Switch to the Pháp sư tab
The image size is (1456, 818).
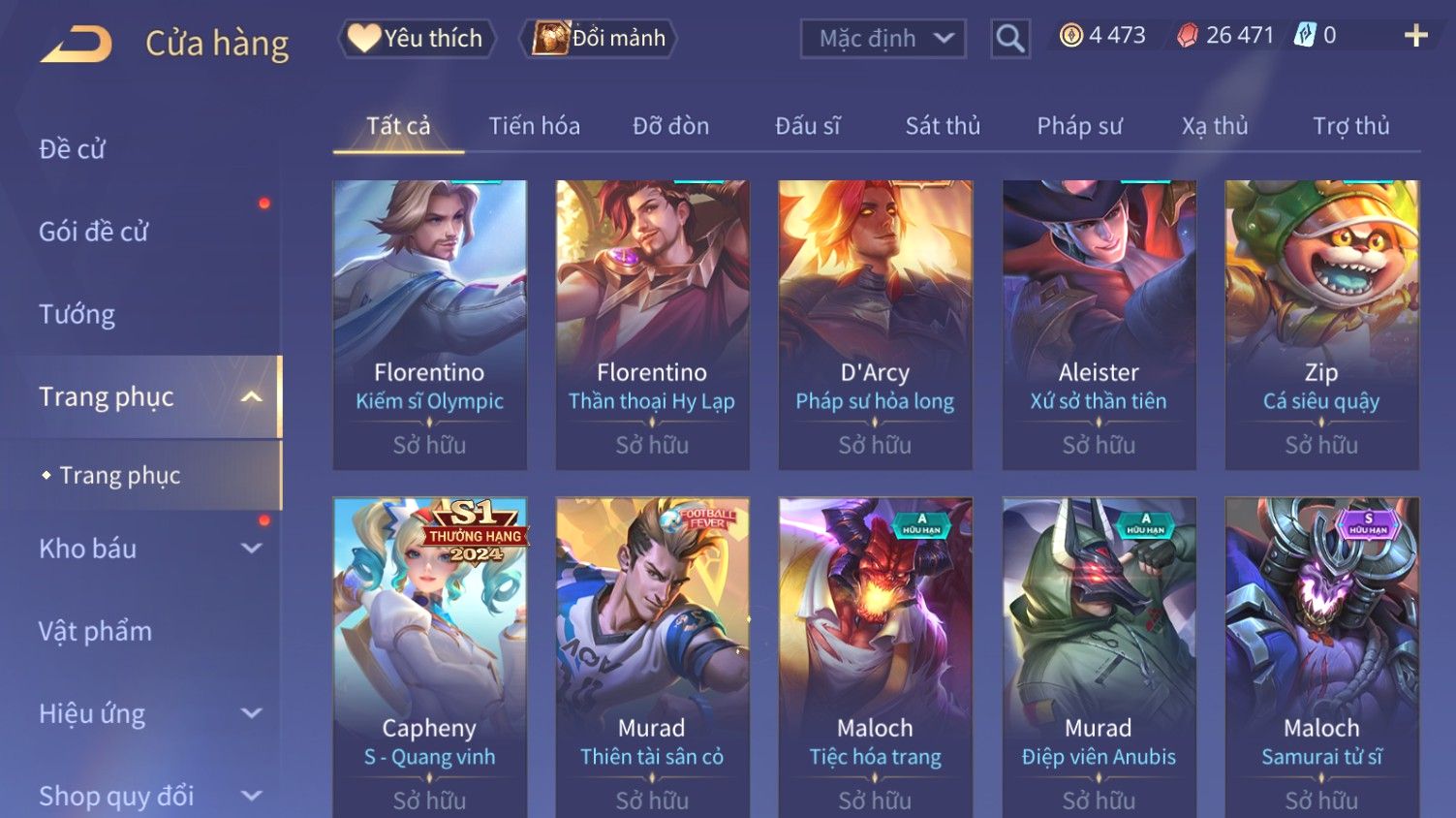[x=1079, y=126]
